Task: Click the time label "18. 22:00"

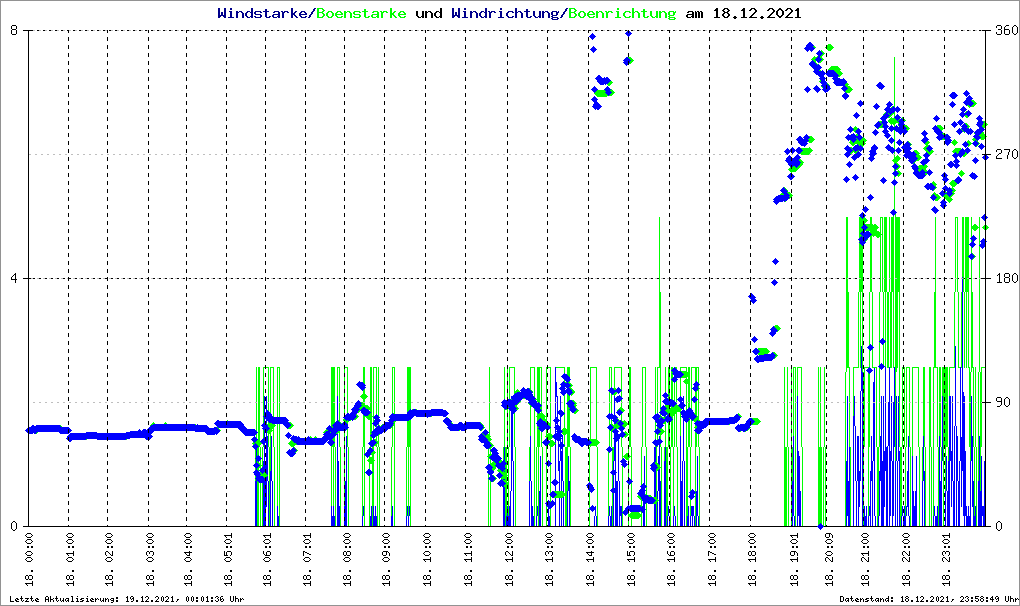Action: click(x=906, y=559)
